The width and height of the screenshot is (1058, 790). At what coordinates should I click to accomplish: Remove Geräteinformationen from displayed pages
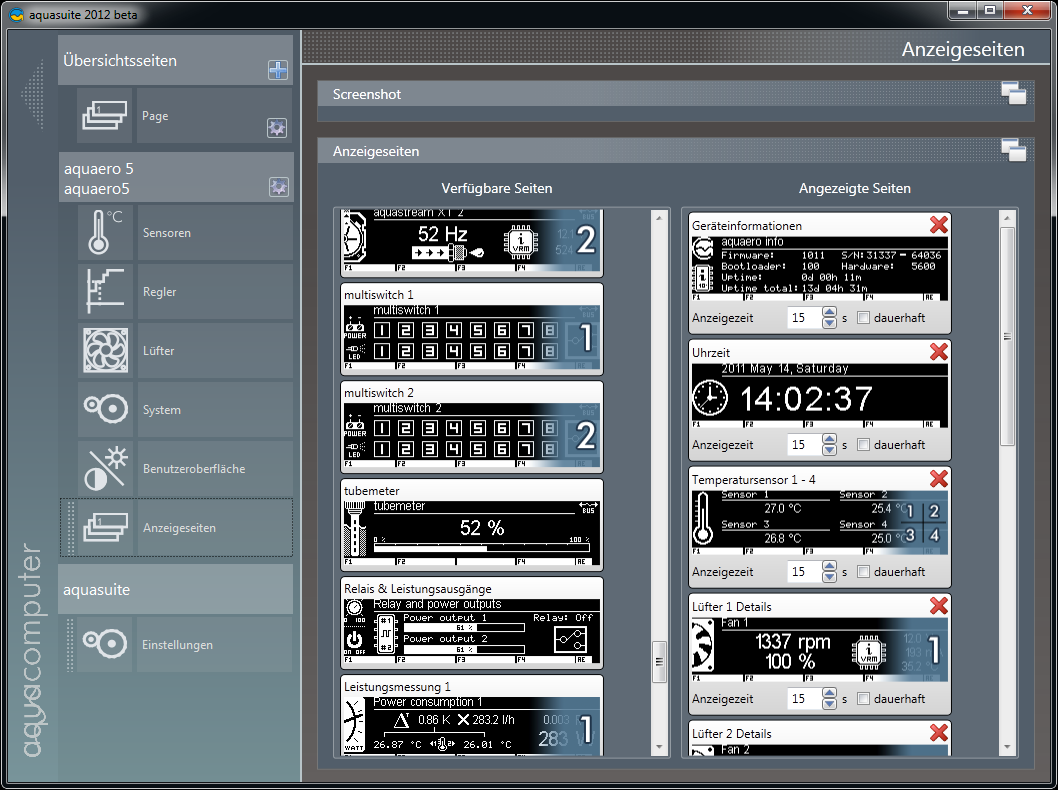pyautogui.click(x=939, y=225)
